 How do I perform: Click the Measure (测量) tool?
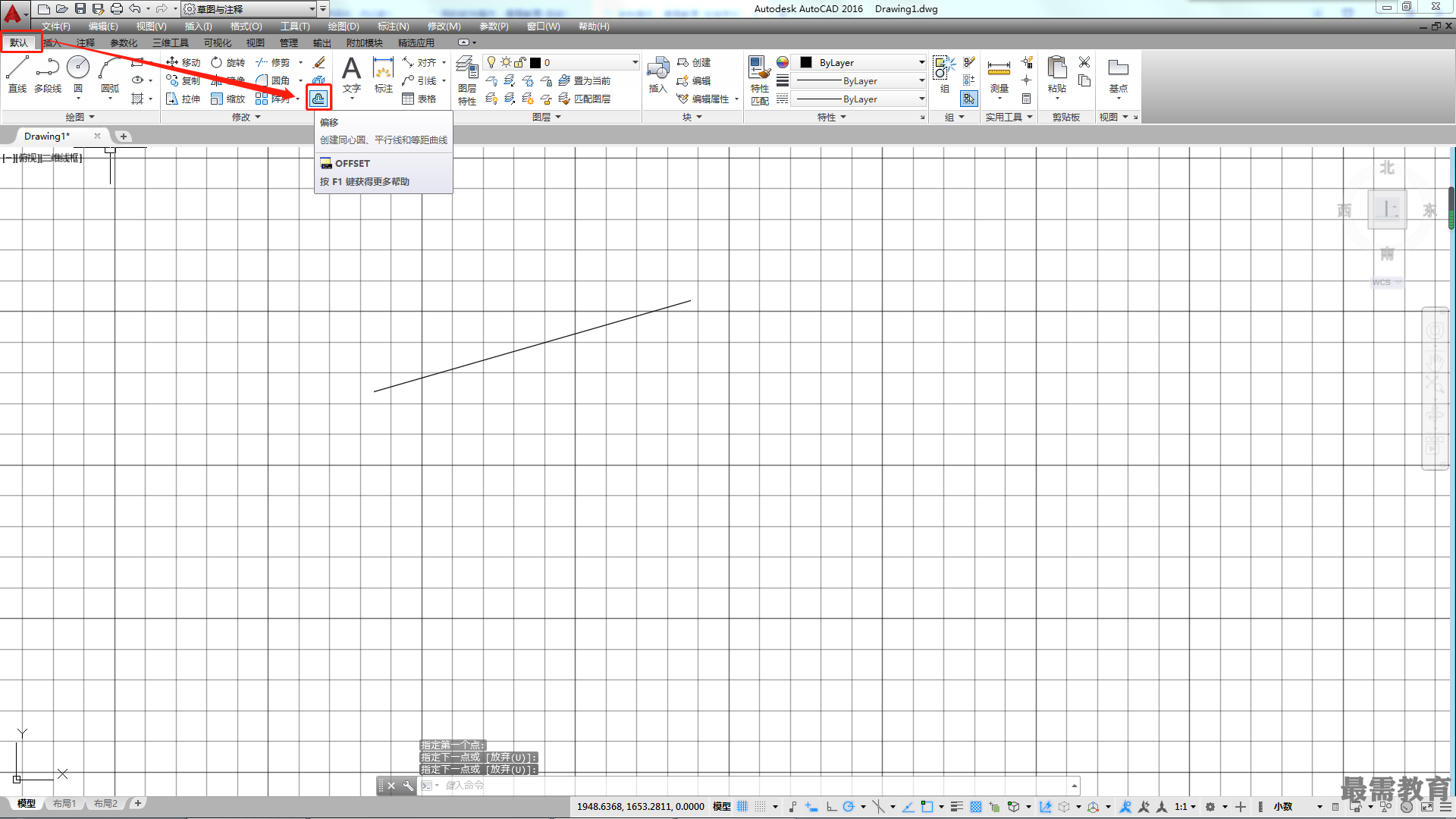999,74
